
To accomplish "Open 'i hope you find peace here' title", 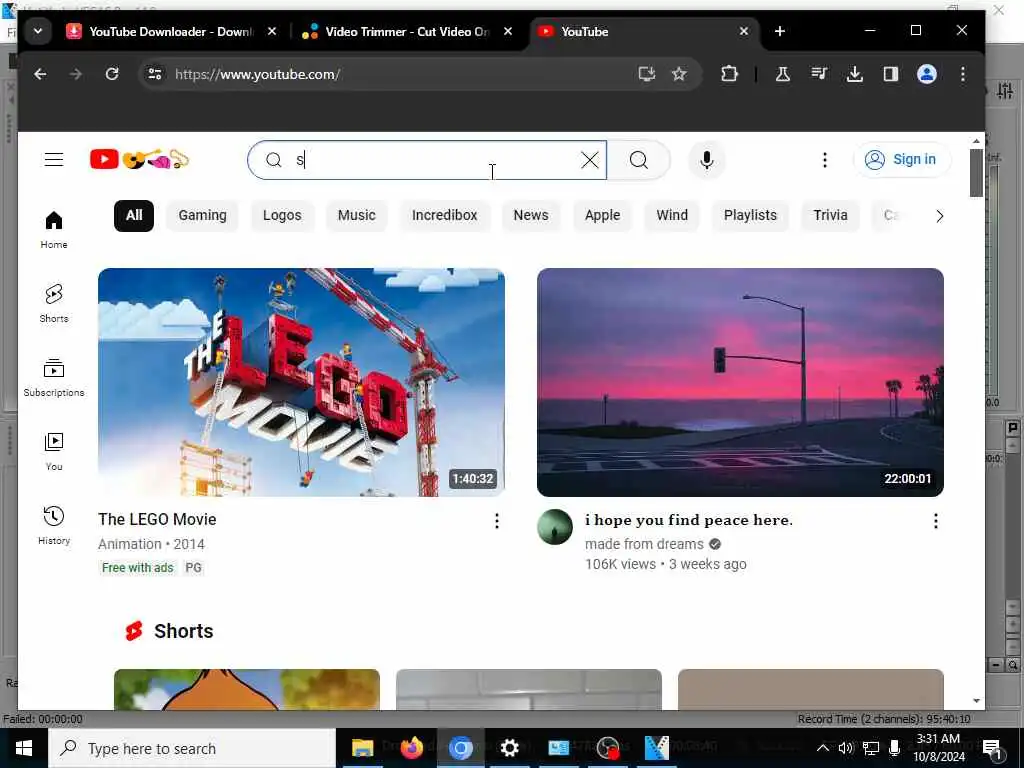I will point(689,520).
